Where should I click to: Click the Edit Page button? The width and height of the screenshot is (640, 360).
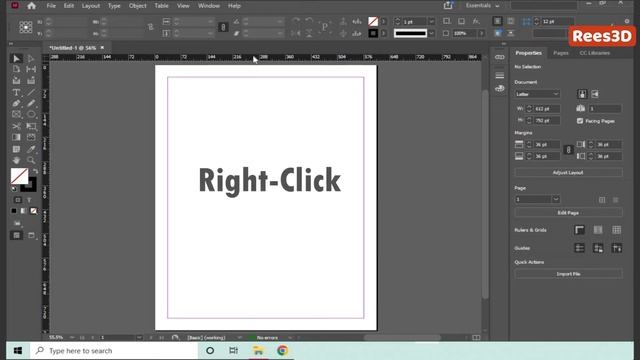(568, 213)
